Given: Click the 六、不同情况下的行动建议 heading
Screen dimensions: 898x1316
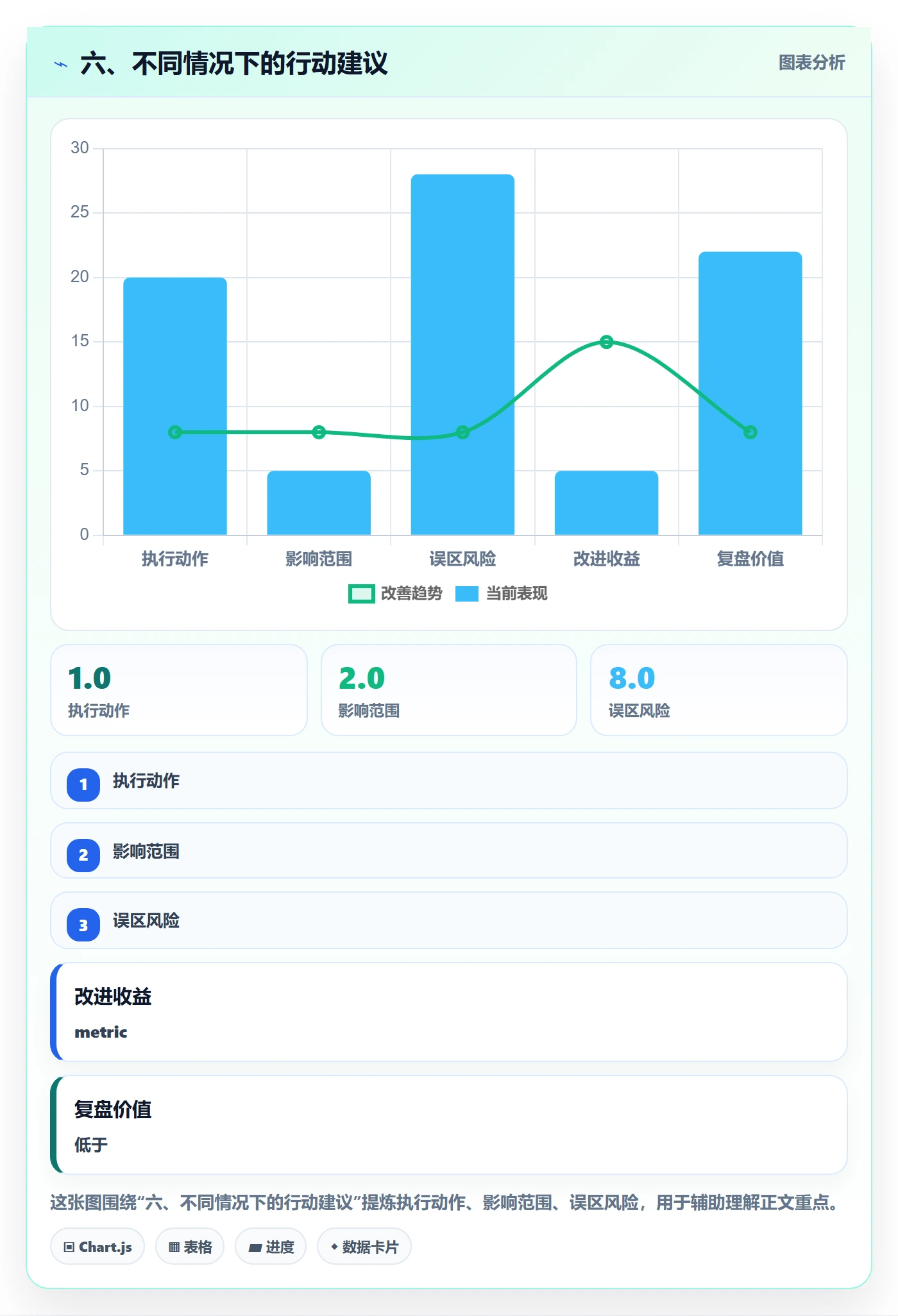Looking at the screenshot, I should pos(234,63).
